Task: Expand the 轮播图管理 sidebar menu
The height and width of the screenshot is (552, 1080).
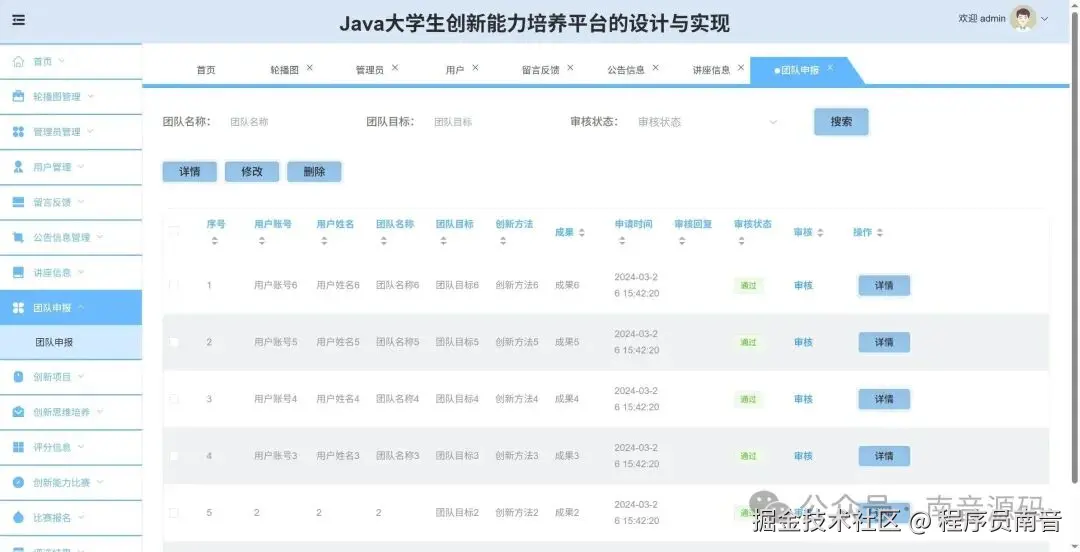Action: point(91,96)
